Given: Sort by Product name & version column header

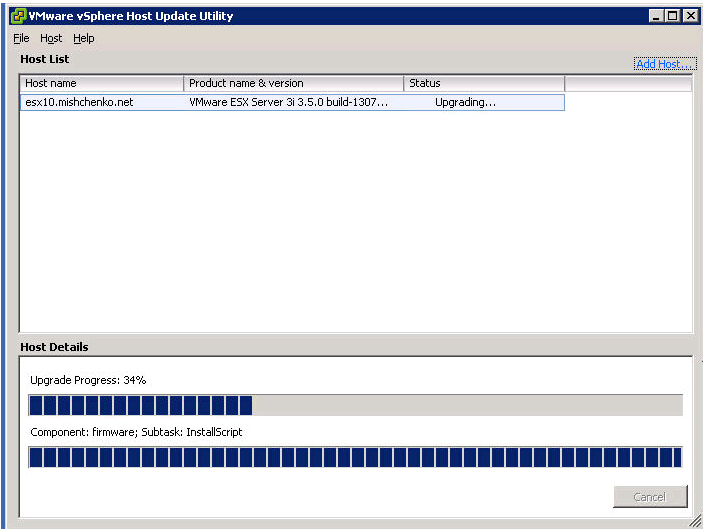Looking at the screenshot, I should pos(294,83).
